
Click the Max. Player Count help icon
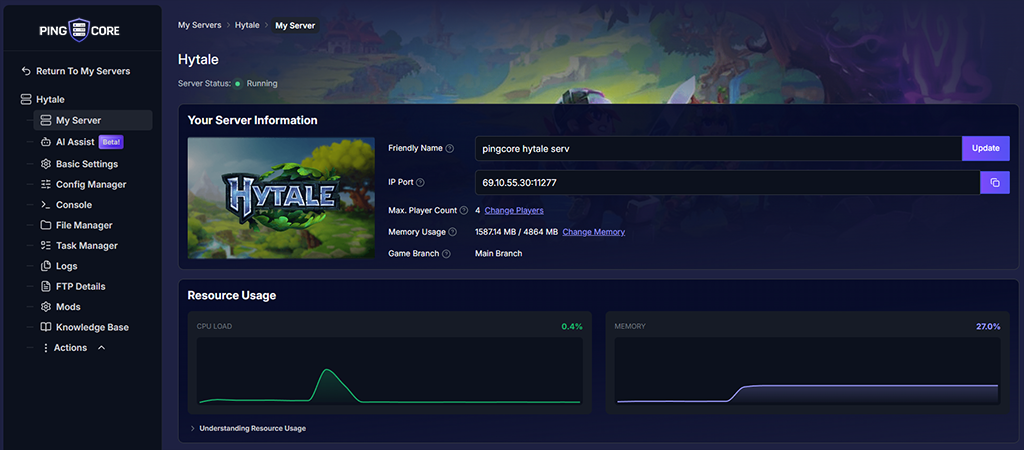coord(464,210)
